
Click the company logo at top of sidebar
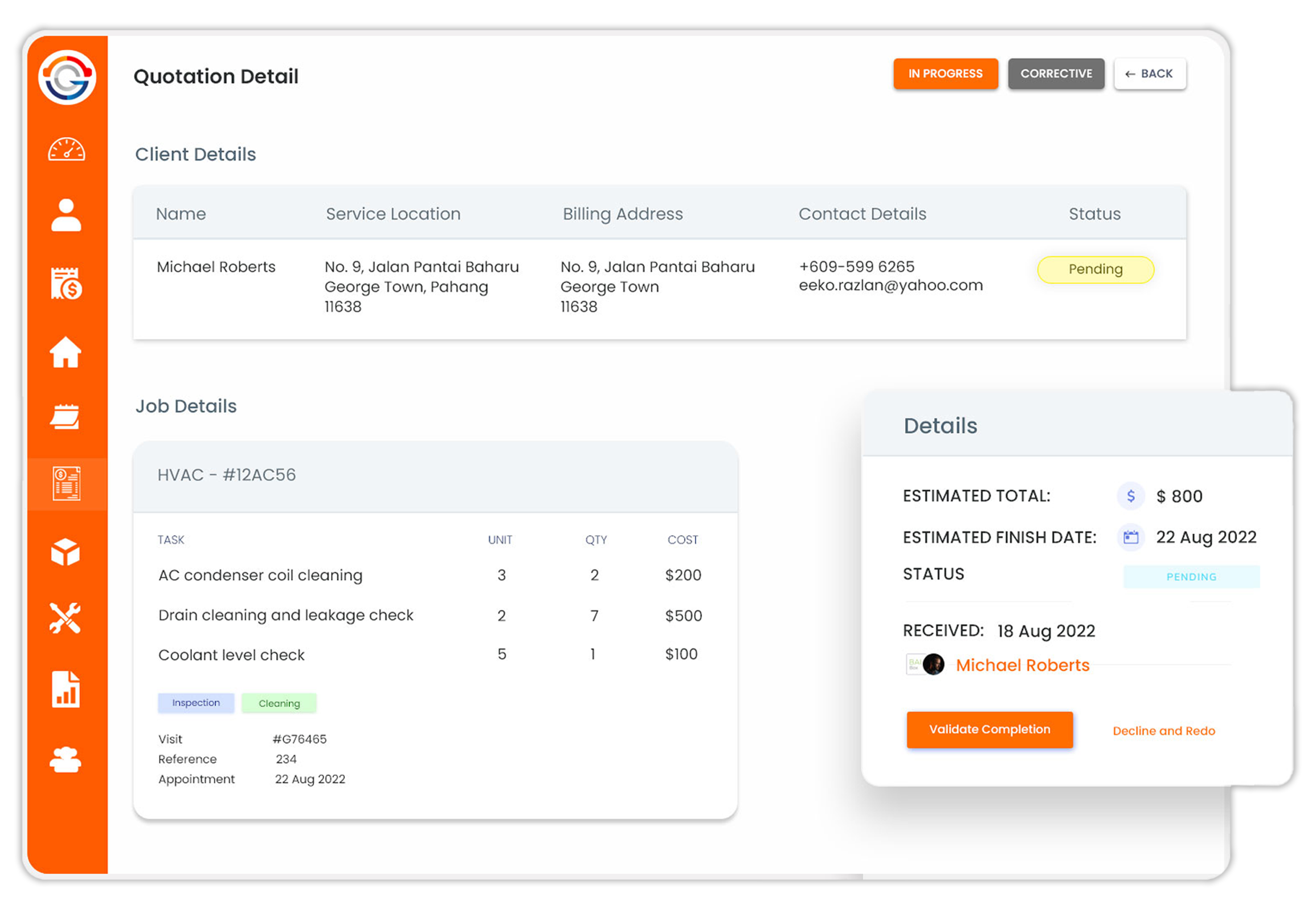click(67, 77)
